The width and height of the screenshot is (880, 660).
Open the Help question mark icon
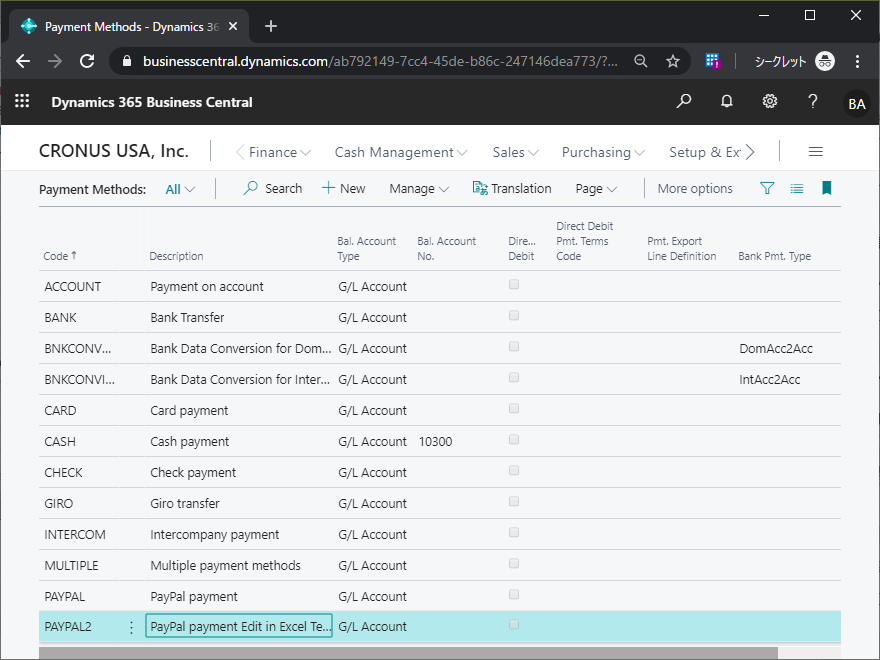click(x=813, y=101)
